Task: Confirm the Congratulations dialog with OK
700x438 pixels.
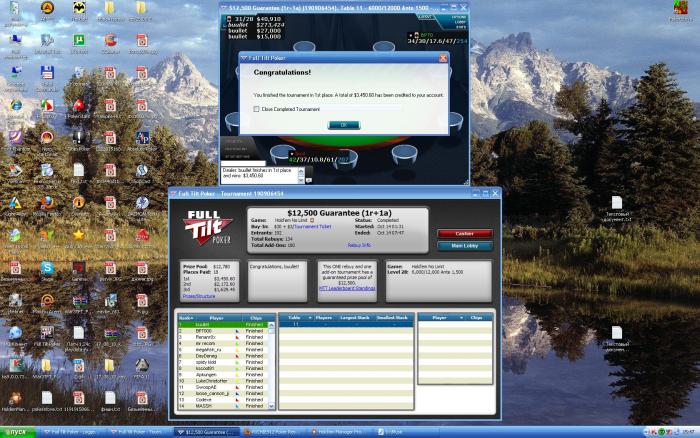Action: [x=343, y=125]
